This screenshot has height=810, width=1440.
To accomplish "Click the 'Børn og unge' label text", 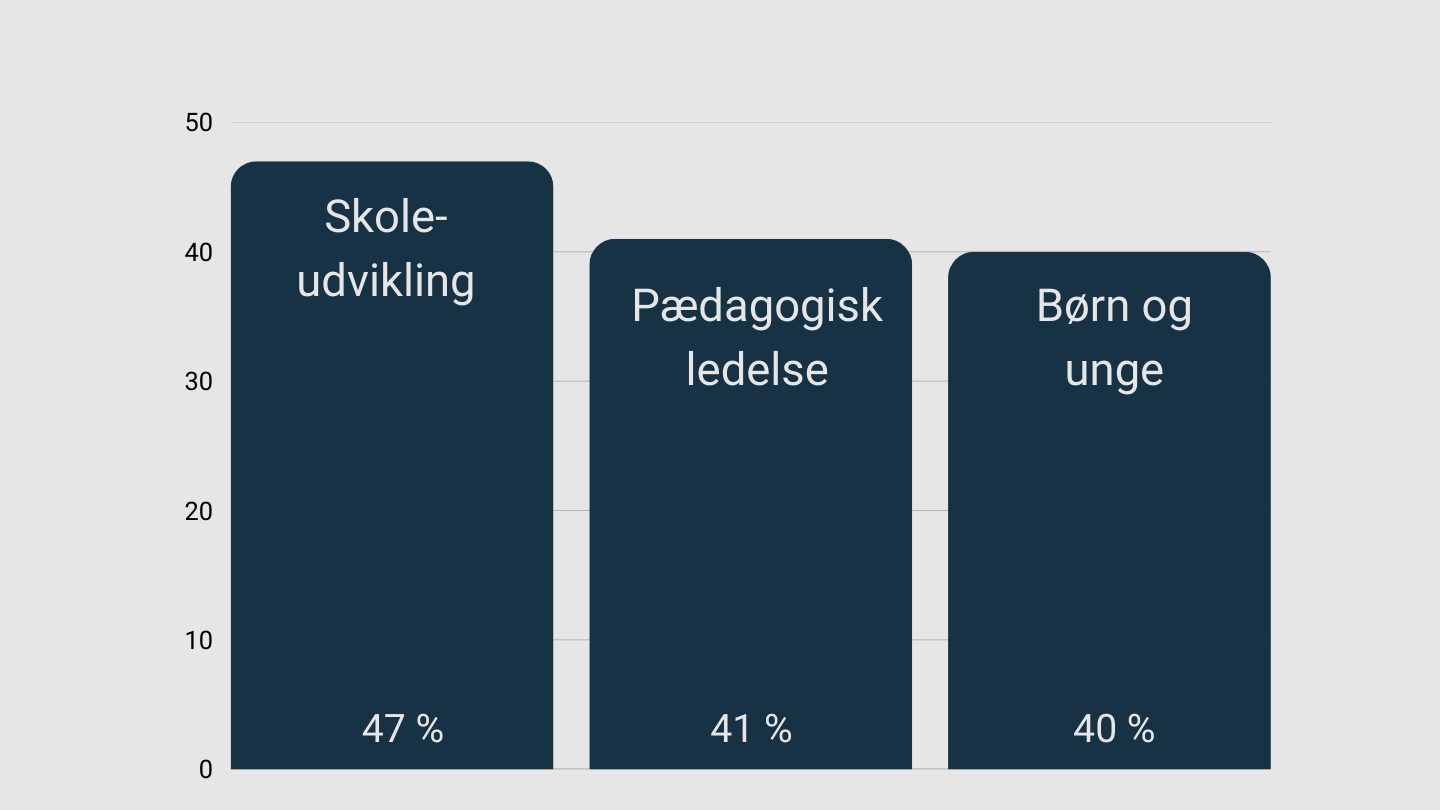I will point(1114,337).
